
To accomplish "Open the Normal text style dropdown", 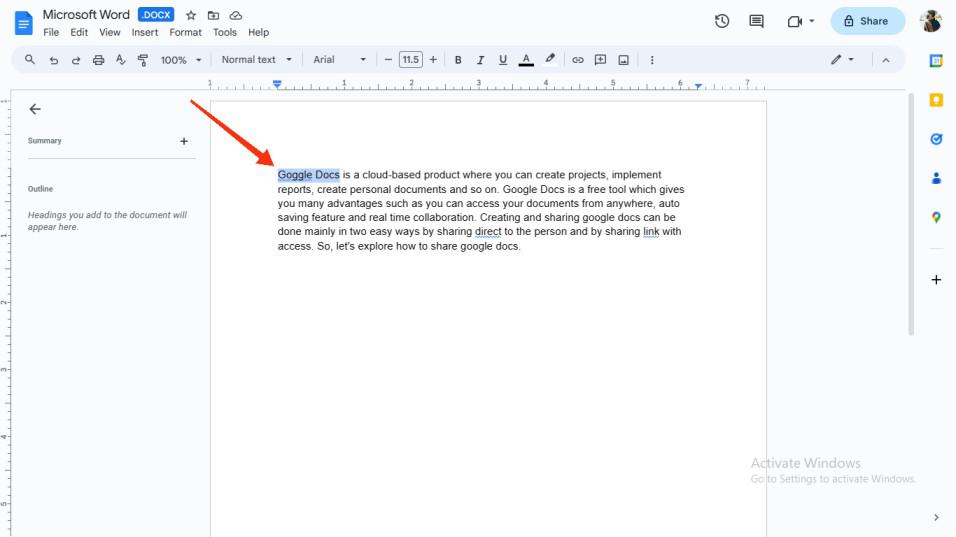I will tap(256, 60).
